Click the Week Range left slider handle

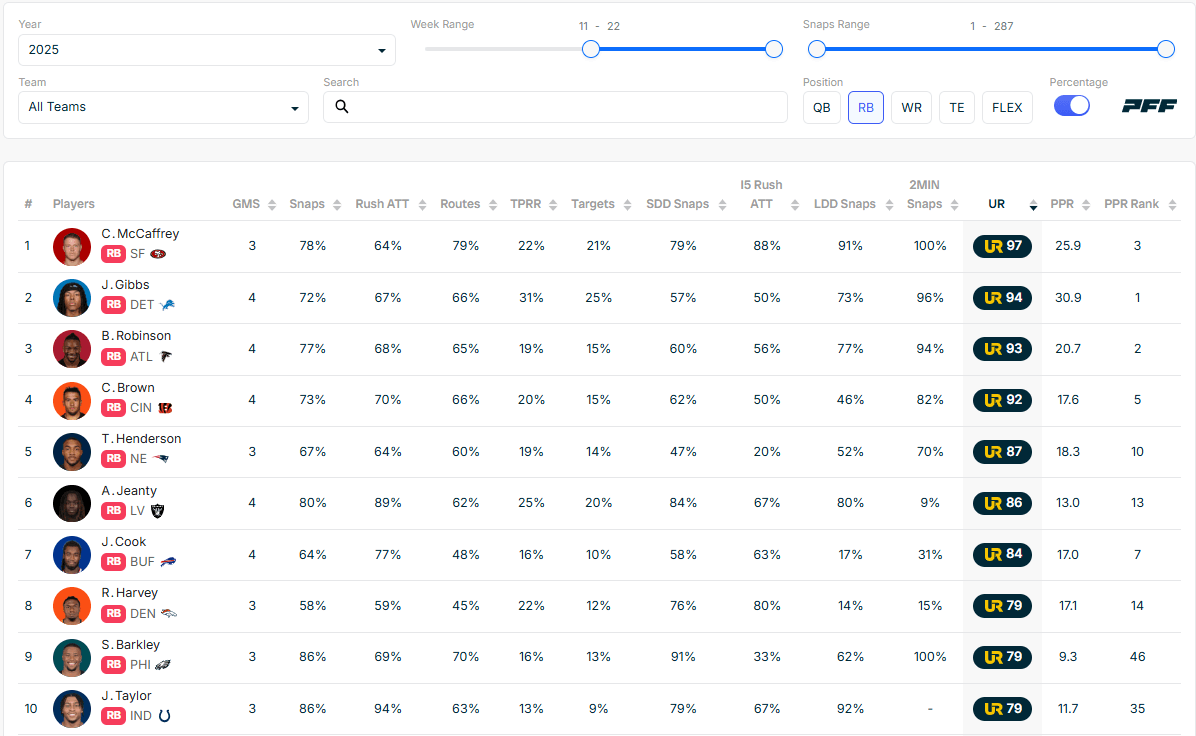pyautogui.click(x=591, y=49)
